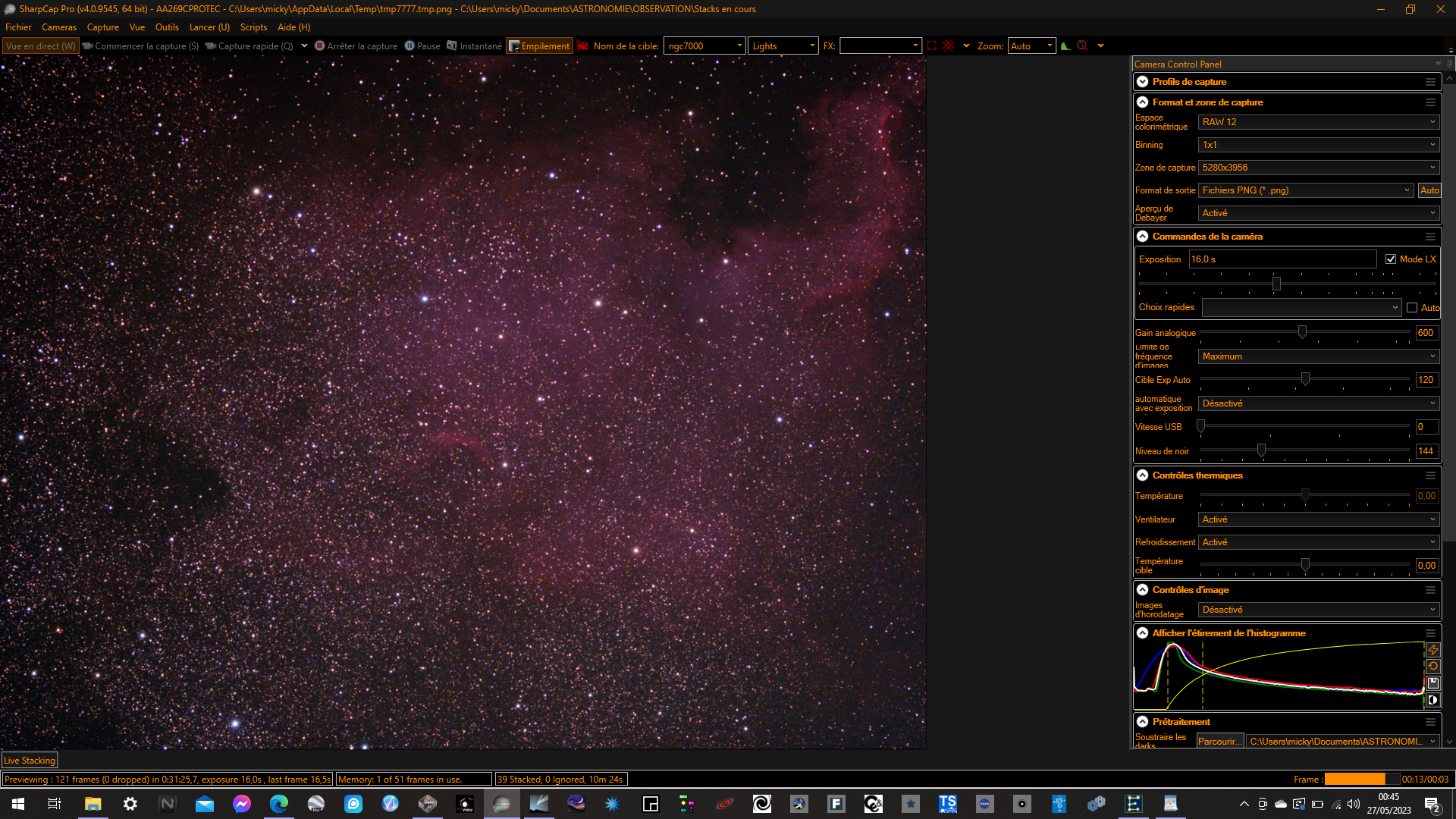The image size is (1456, 819).
Task: Open the notification center icon in the taskbar
Action: click(x=1432, y=804)
